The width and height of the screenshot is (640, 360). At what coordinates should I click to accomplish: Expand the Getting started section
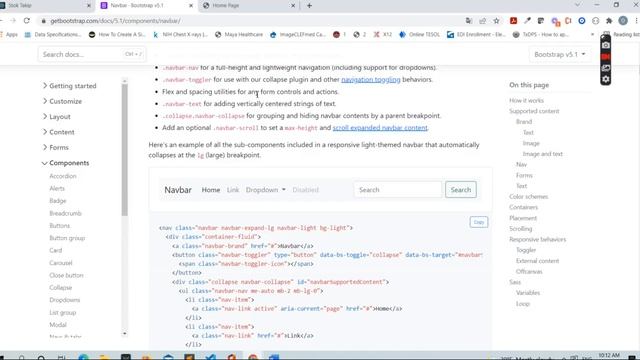[69, 86]
